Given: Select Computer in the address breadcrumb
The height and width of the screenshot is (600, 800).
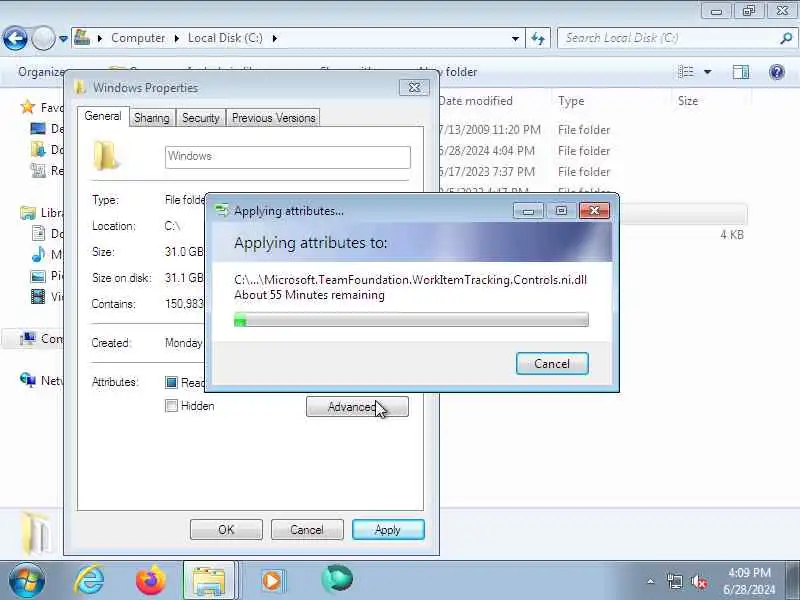Looking at the screenshot, I should [138, 38].
